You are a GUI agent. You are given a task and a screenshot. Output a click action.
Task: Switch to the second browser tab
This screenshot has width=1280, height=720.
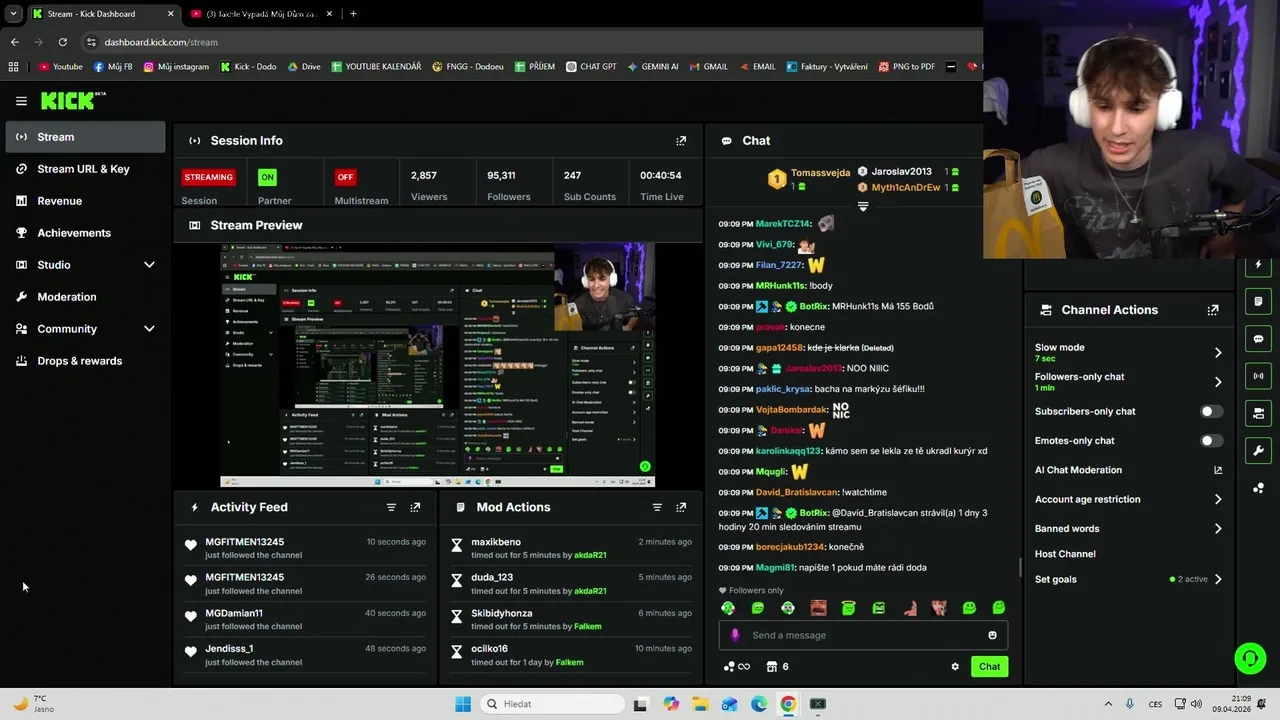coord(262,14)
